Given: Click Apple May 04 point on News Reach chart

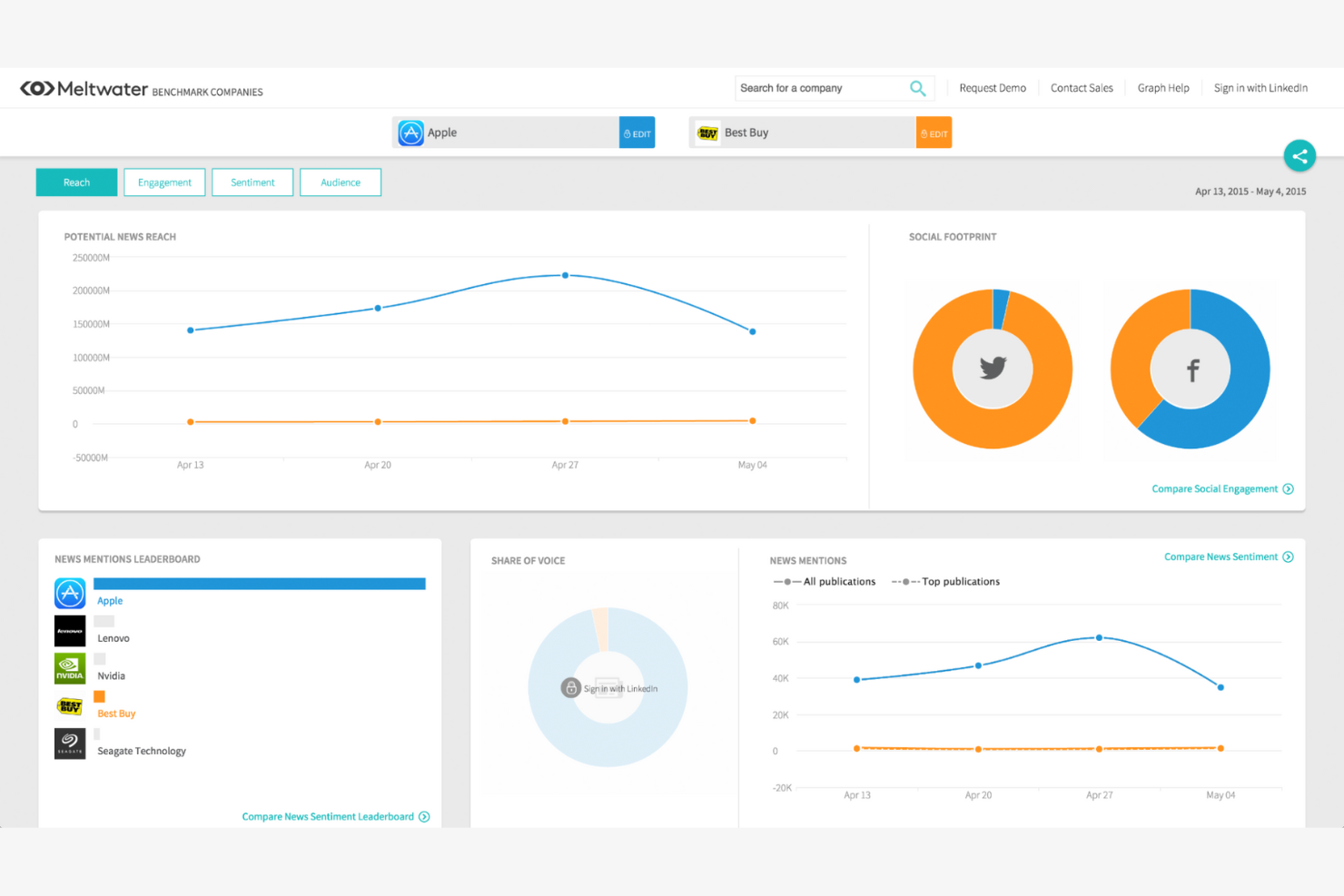Looking at the screenshot, I should click(753, 331).
